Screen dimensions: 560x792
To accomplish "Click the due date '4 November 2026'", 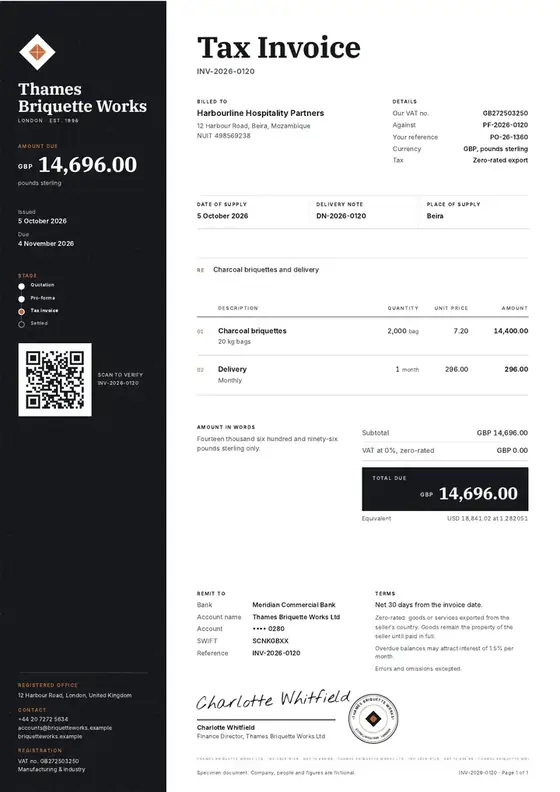I will [x=46, y=243].
